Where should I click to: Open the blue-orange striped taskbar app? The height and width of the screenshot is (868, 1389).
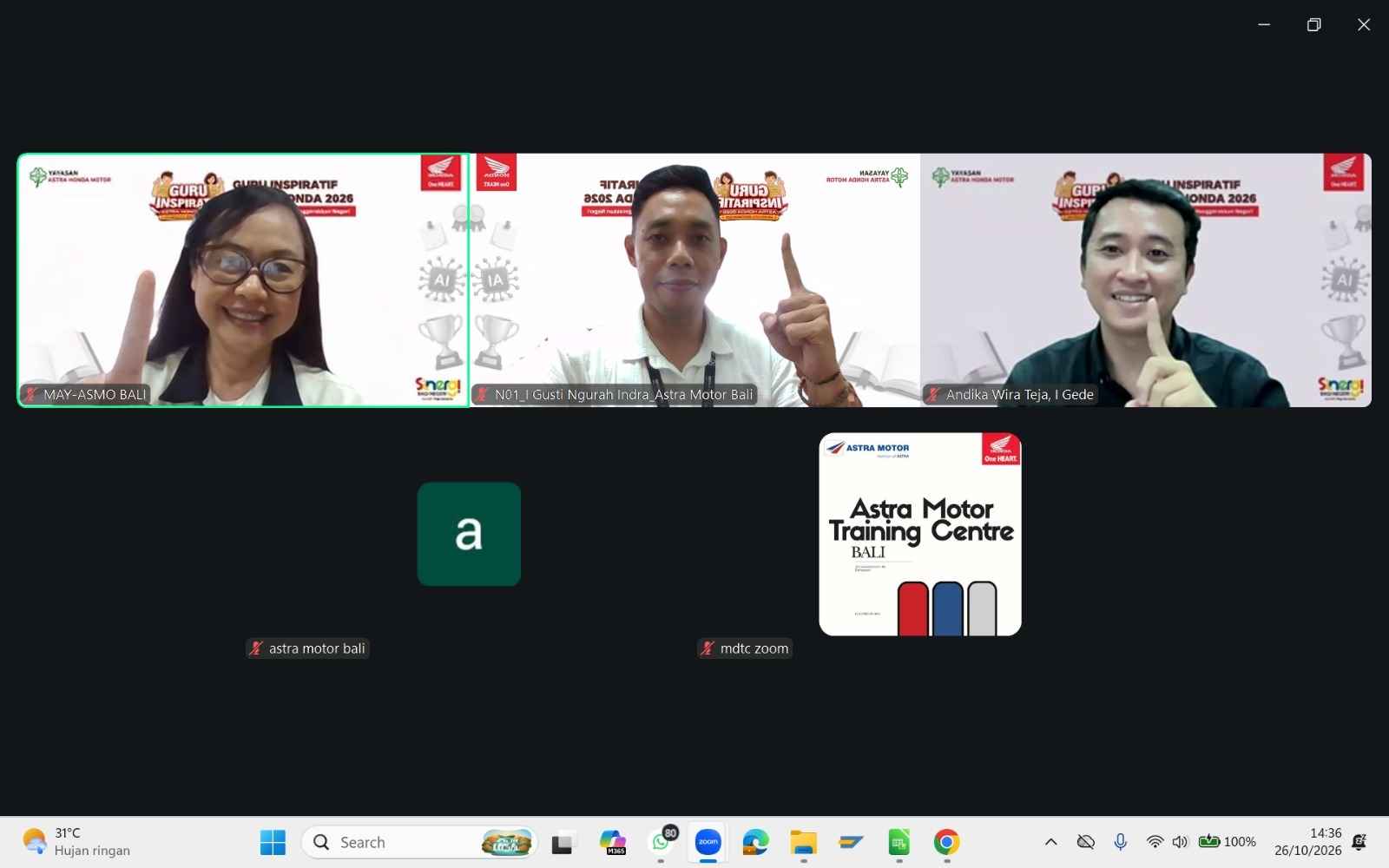click(851, 842)
